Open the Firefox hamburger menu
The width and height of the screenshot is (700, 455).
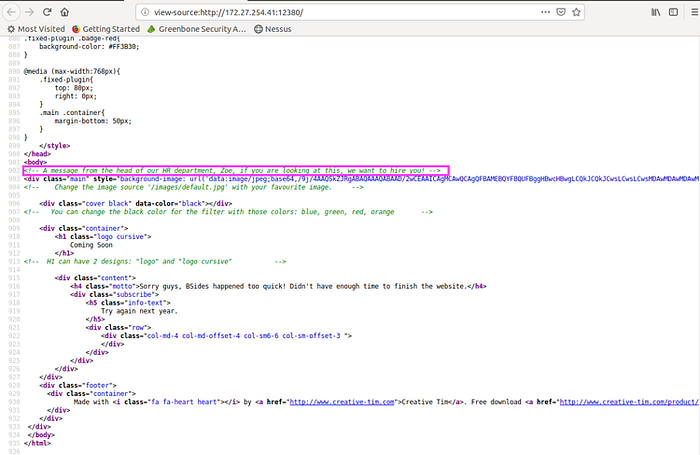click(x=694, y=12)
